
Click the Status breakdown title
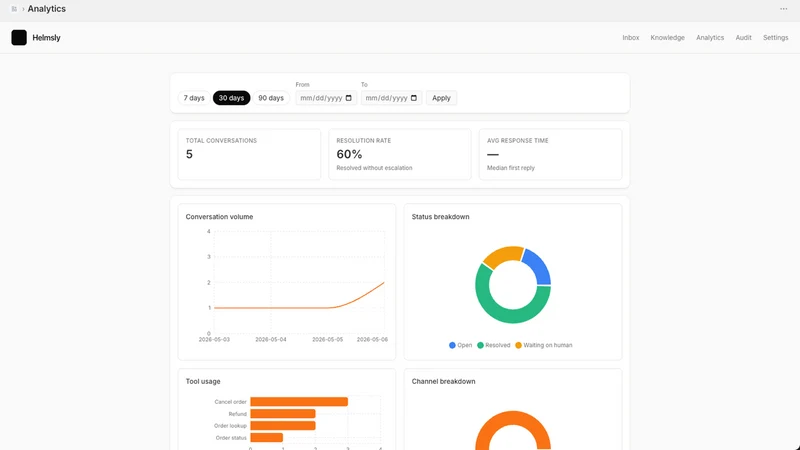pos(440,217)
